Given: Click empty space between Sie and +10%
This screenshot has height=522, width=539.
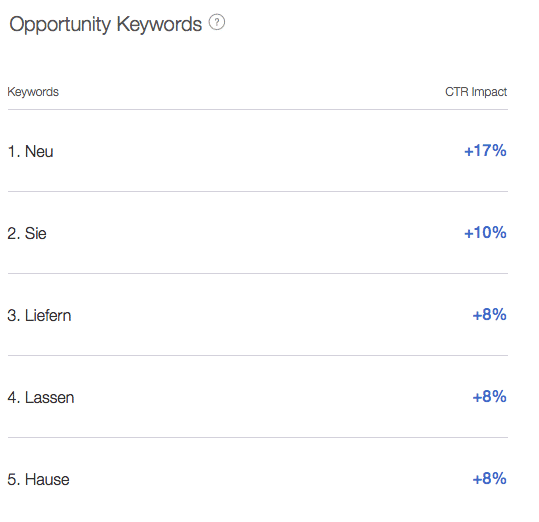Looking at the screenshot, I should click(x=254, y=233).
